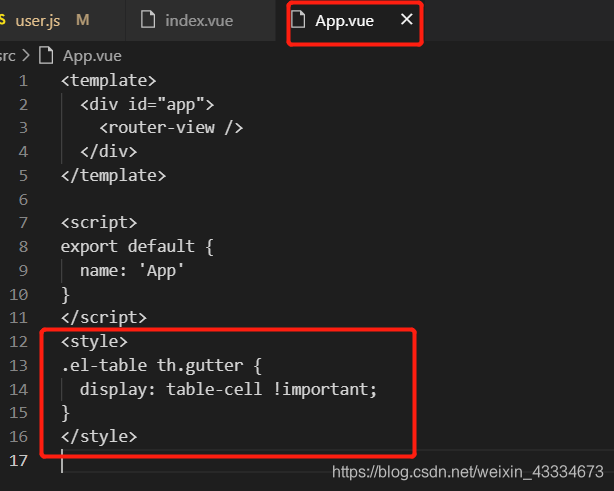Click line number 7 in the gutter
This screenshot has height=491, width=614.
[23, 223]
